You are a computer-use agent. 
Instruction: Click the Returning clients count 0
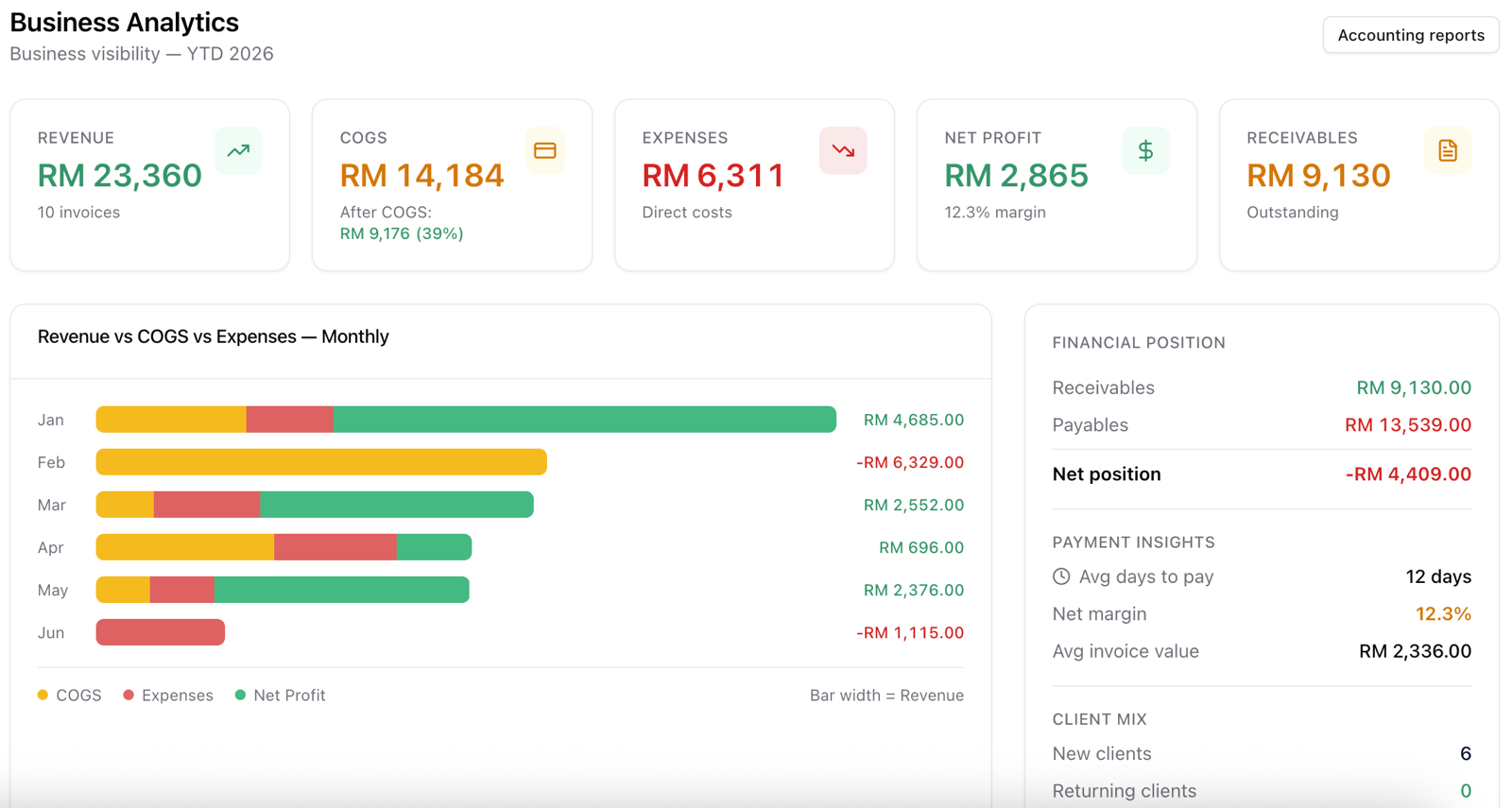(1466, 791)
